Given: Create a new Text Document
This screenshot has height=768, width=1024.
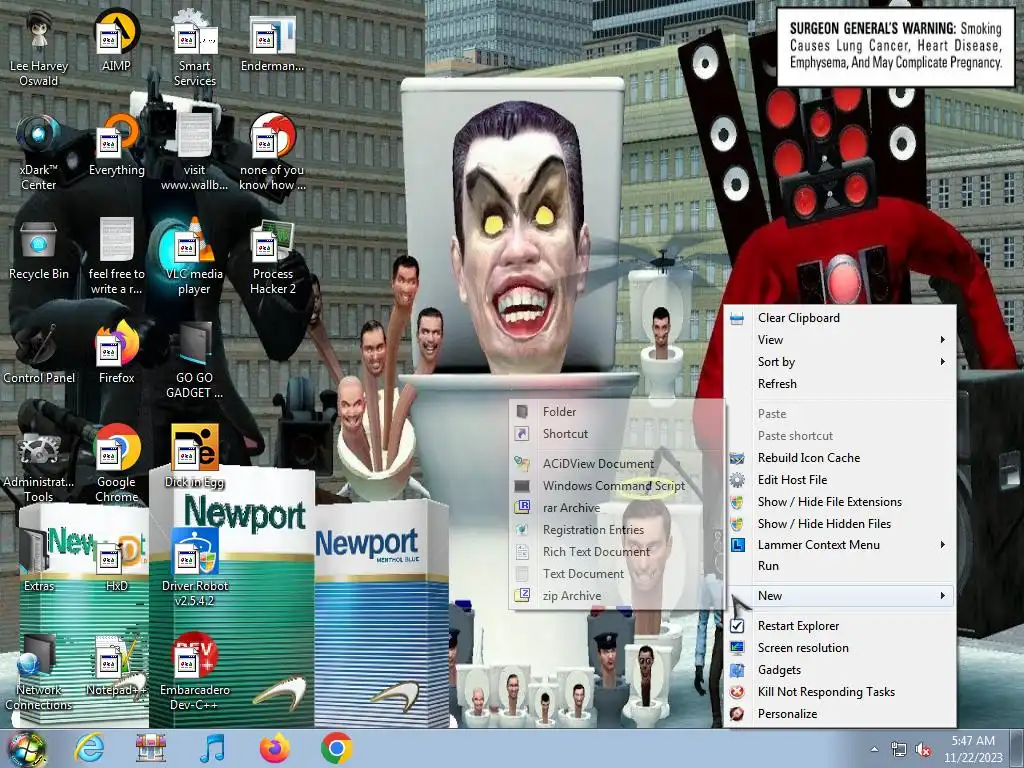Looking at the screenshot, I should coord(616,574).
